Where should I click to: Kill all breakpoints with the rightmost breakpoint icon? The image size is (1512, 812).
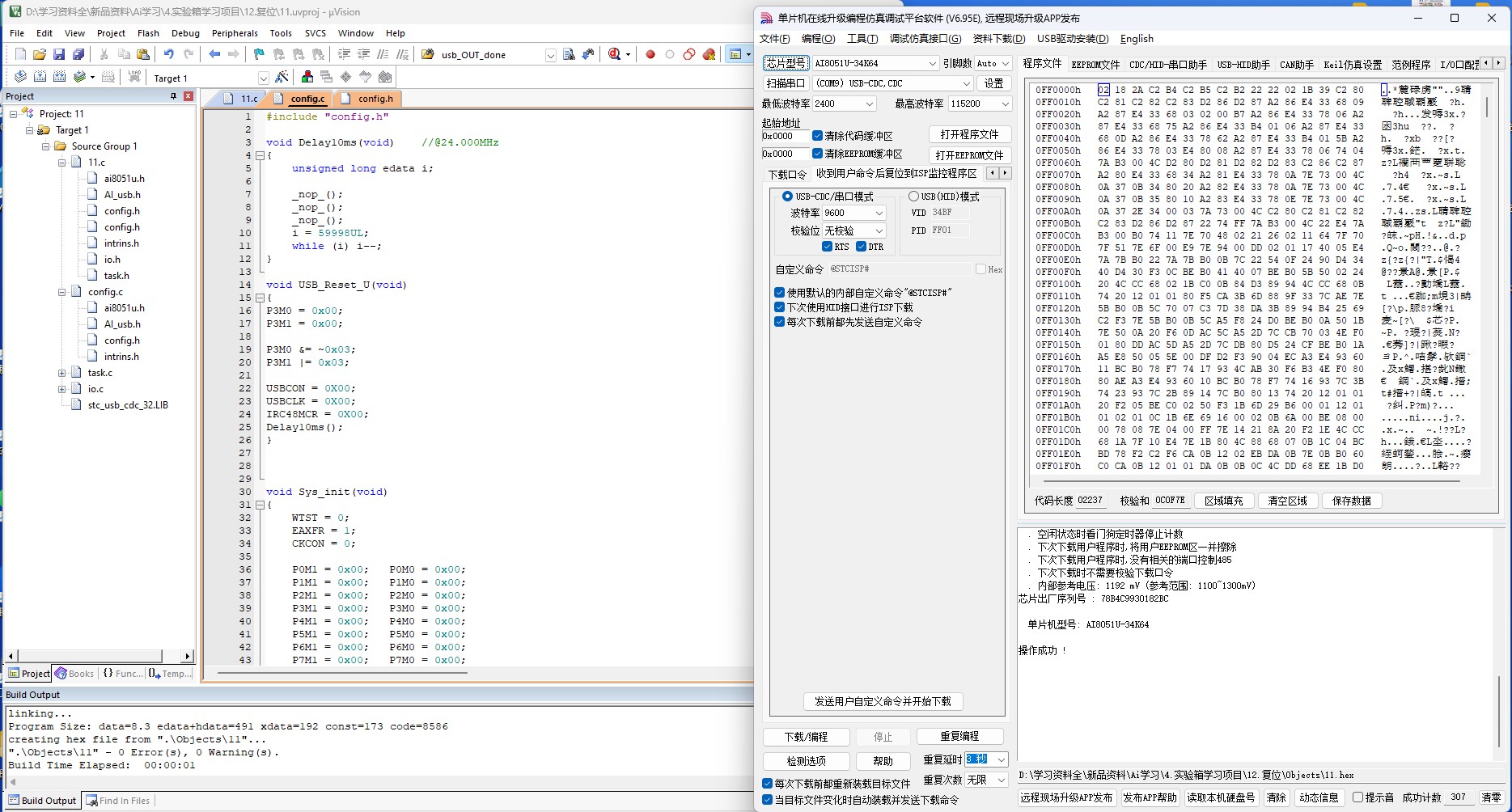(x=709, y=54)
